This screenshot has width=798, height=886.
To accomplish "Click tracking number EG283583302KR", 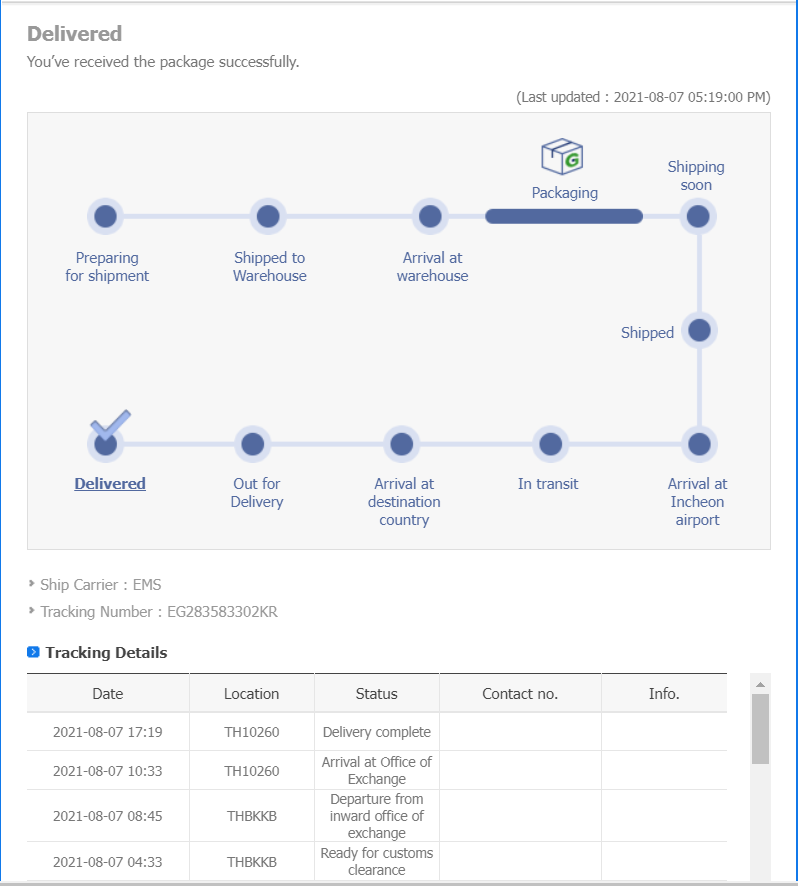I will point(222,611).
